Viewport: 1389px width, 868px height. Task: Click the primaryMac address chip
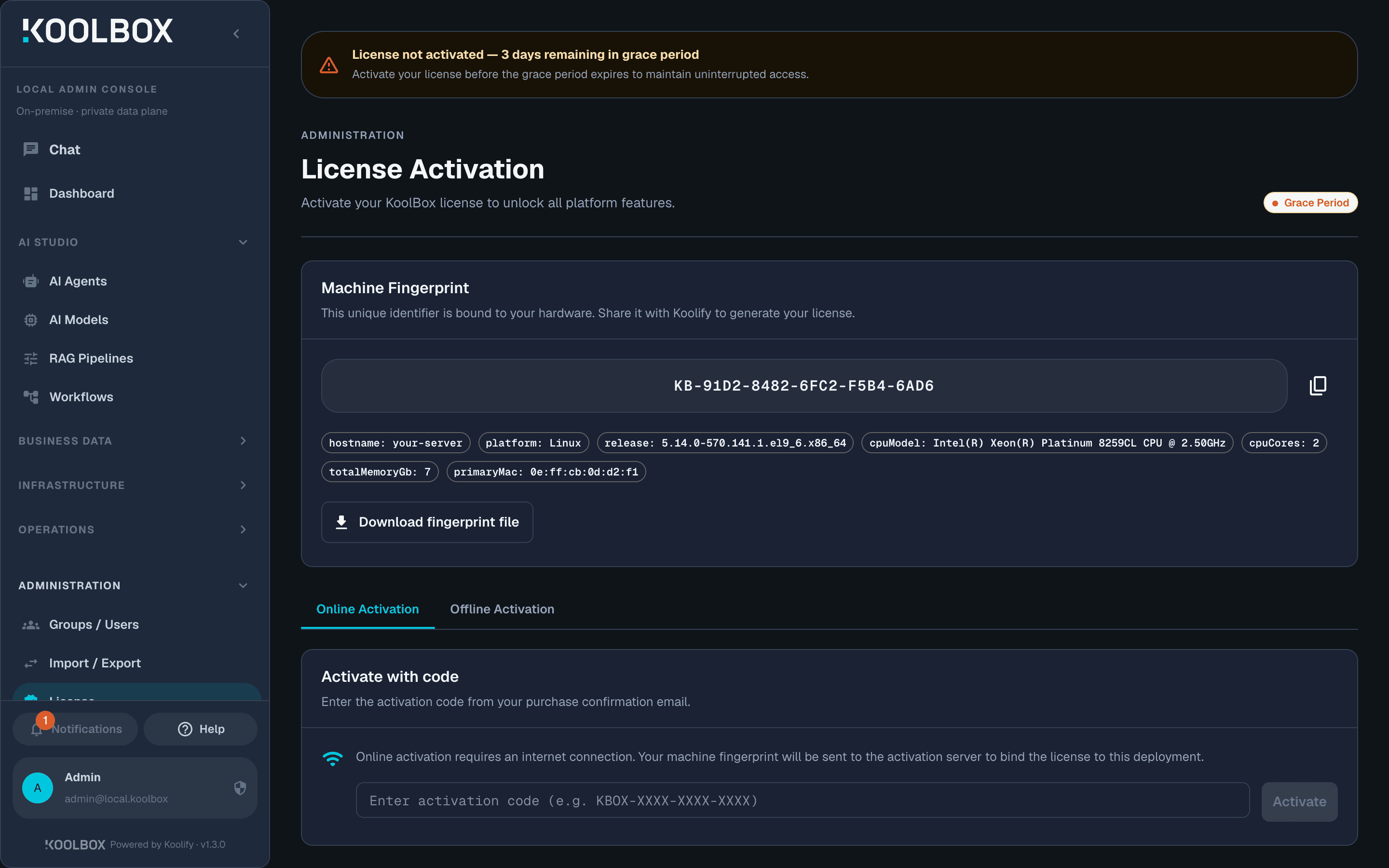coord(546,472)
